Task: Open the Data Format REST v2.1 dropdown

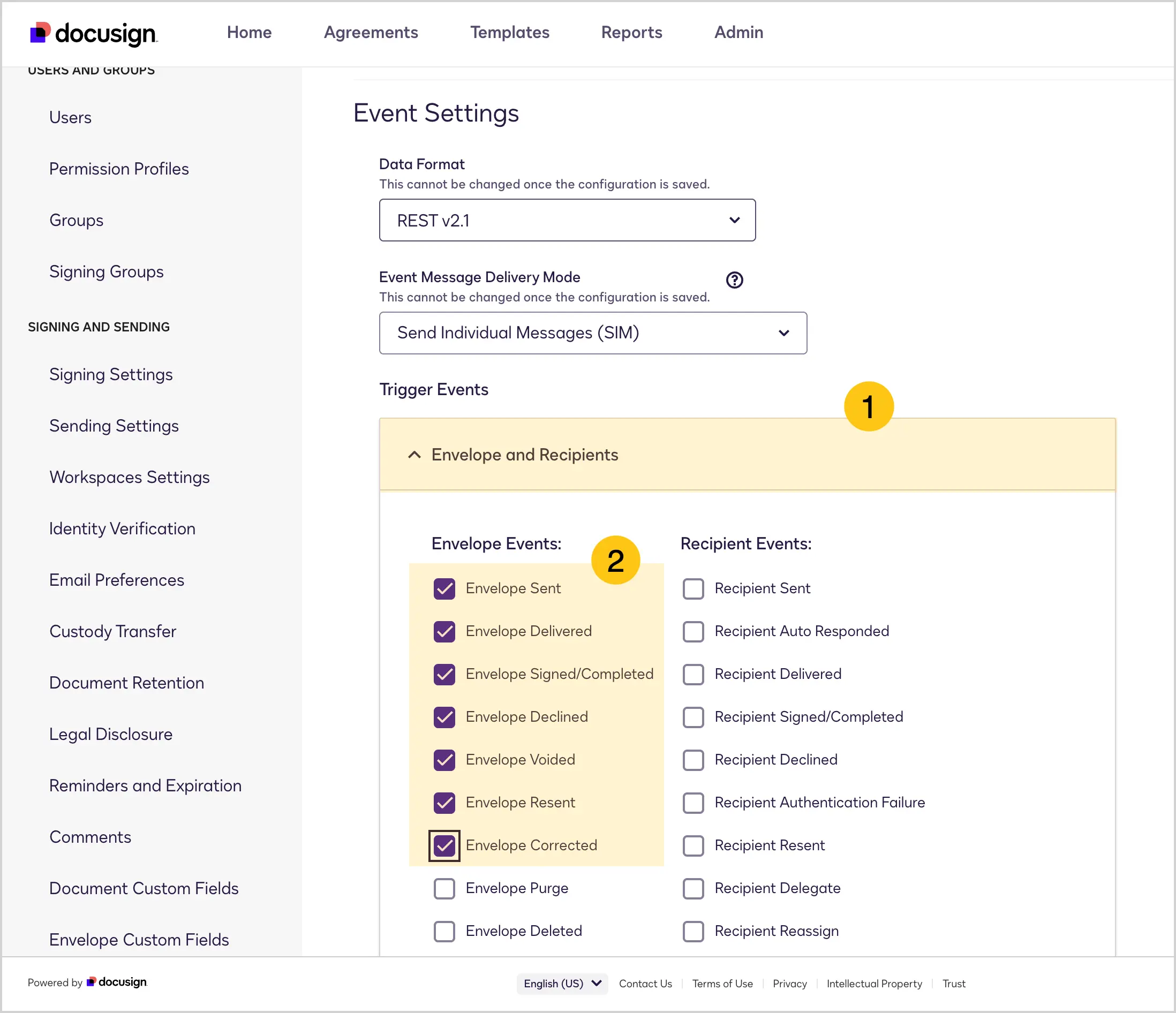Action: 567,220
